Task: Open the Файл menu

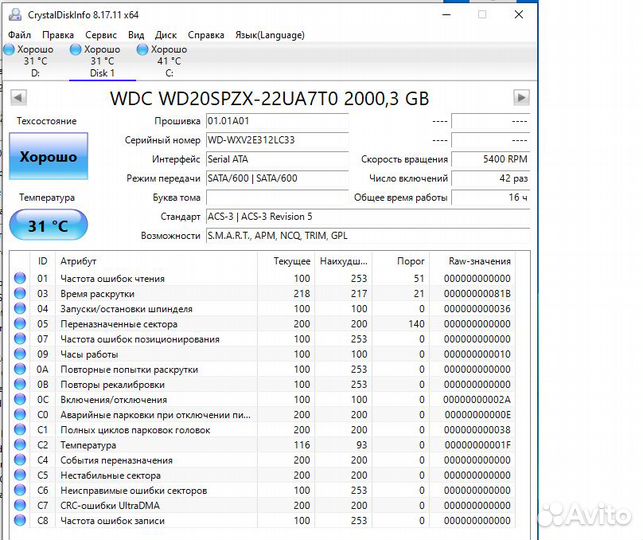Action: pos(19,35)
